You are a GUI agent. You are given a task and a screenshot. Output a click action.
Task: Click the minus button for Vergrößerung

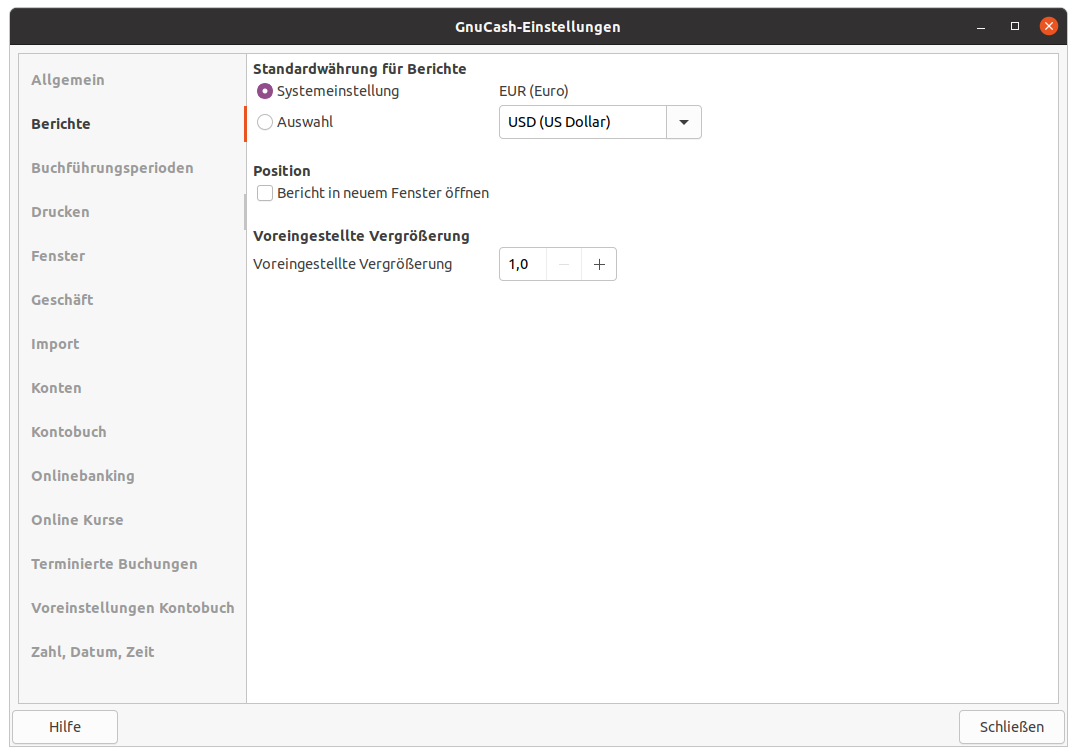[564, 264]
